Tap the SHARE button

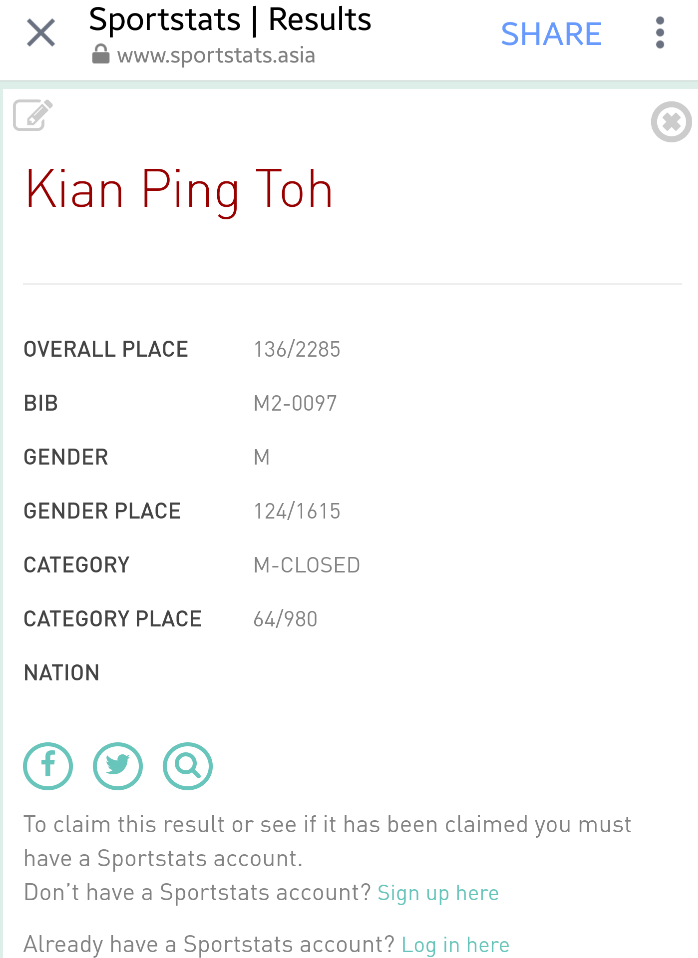pyautogui.click(x=551, y=34)
